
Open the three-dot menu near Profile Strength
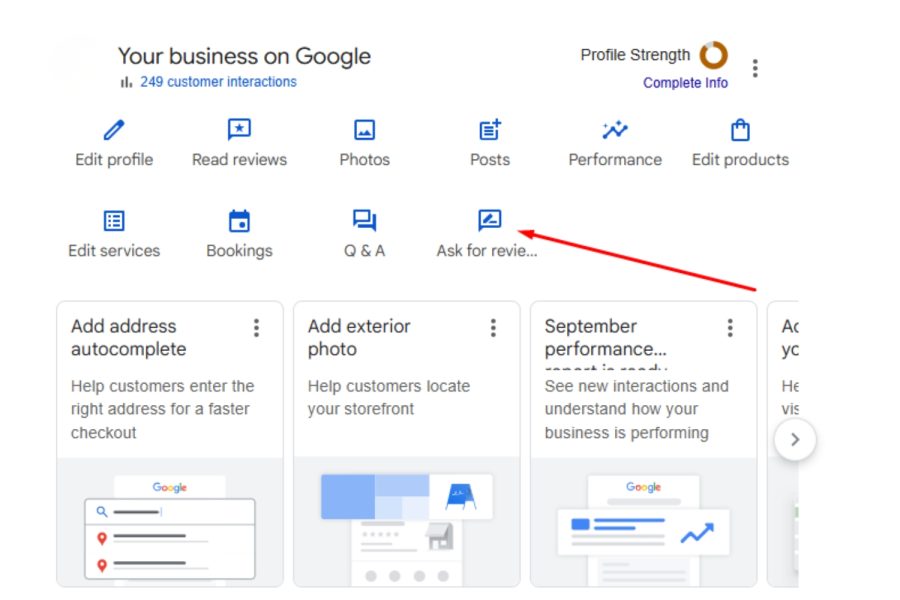pyautogui.click(x=755, y=67)
